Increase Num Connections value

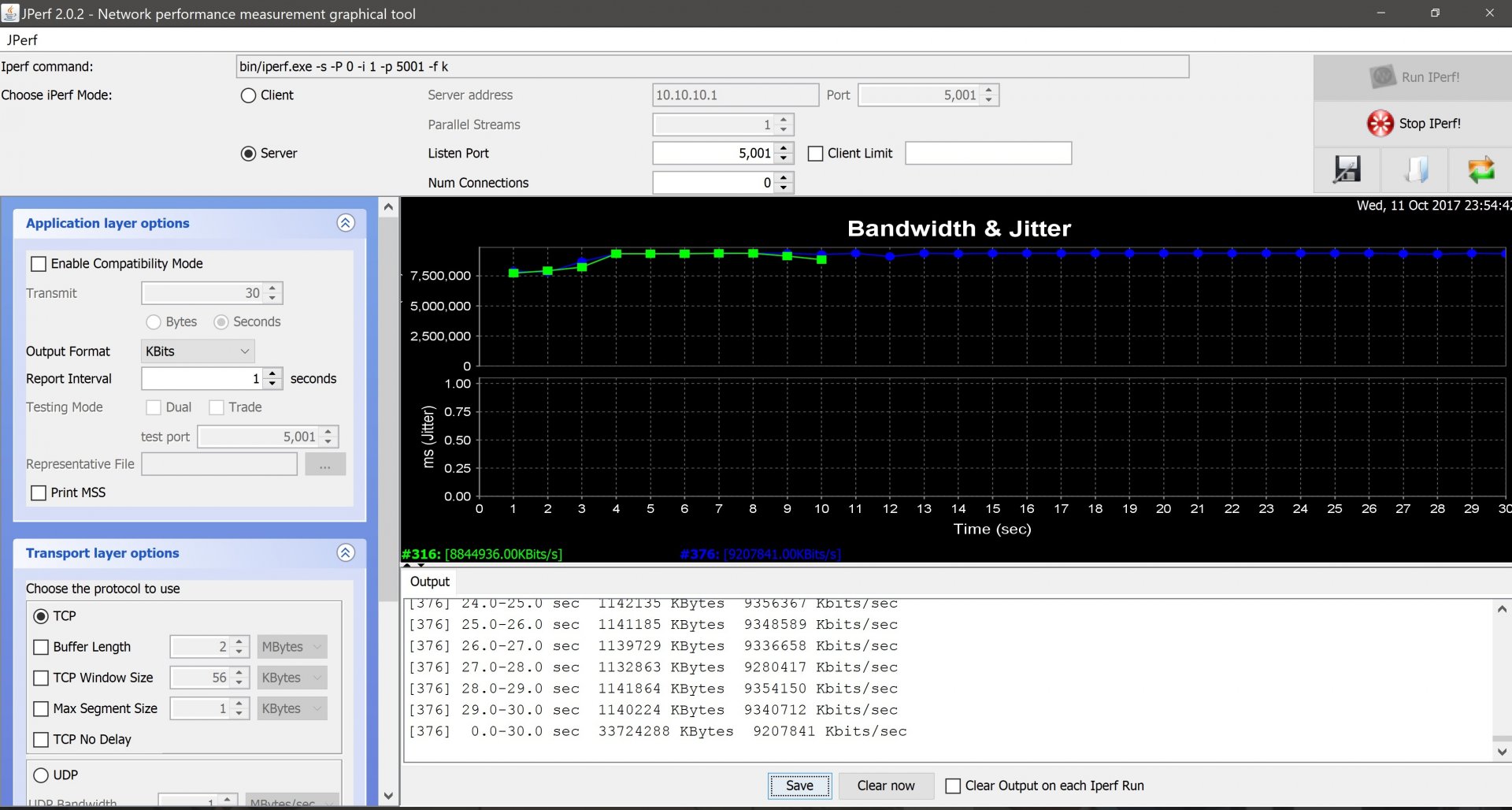(784, 177)
